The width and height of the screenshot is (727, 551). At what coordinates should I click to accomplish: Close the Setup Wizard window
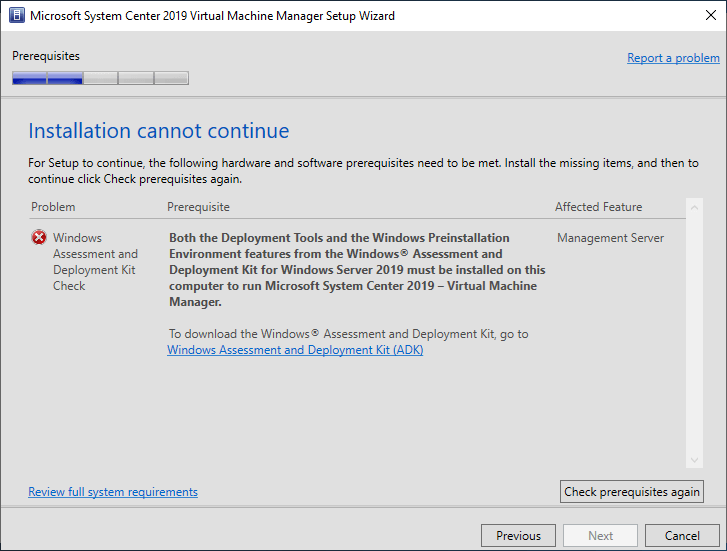click(x=710, y=15)
